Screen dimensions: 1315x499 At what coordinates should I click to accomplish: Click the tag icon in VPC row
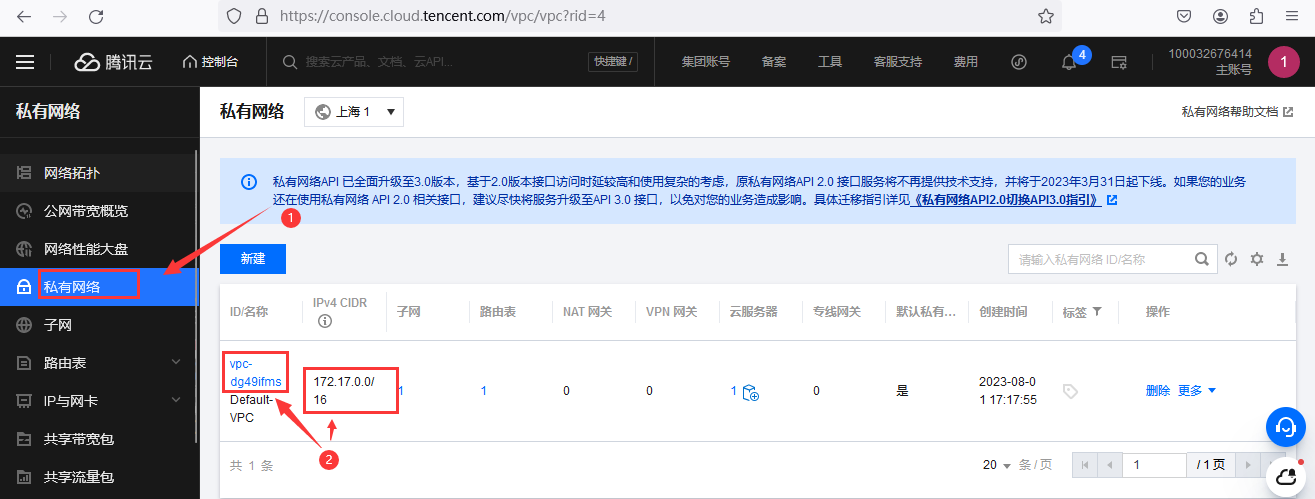(x=1070, y=391)
